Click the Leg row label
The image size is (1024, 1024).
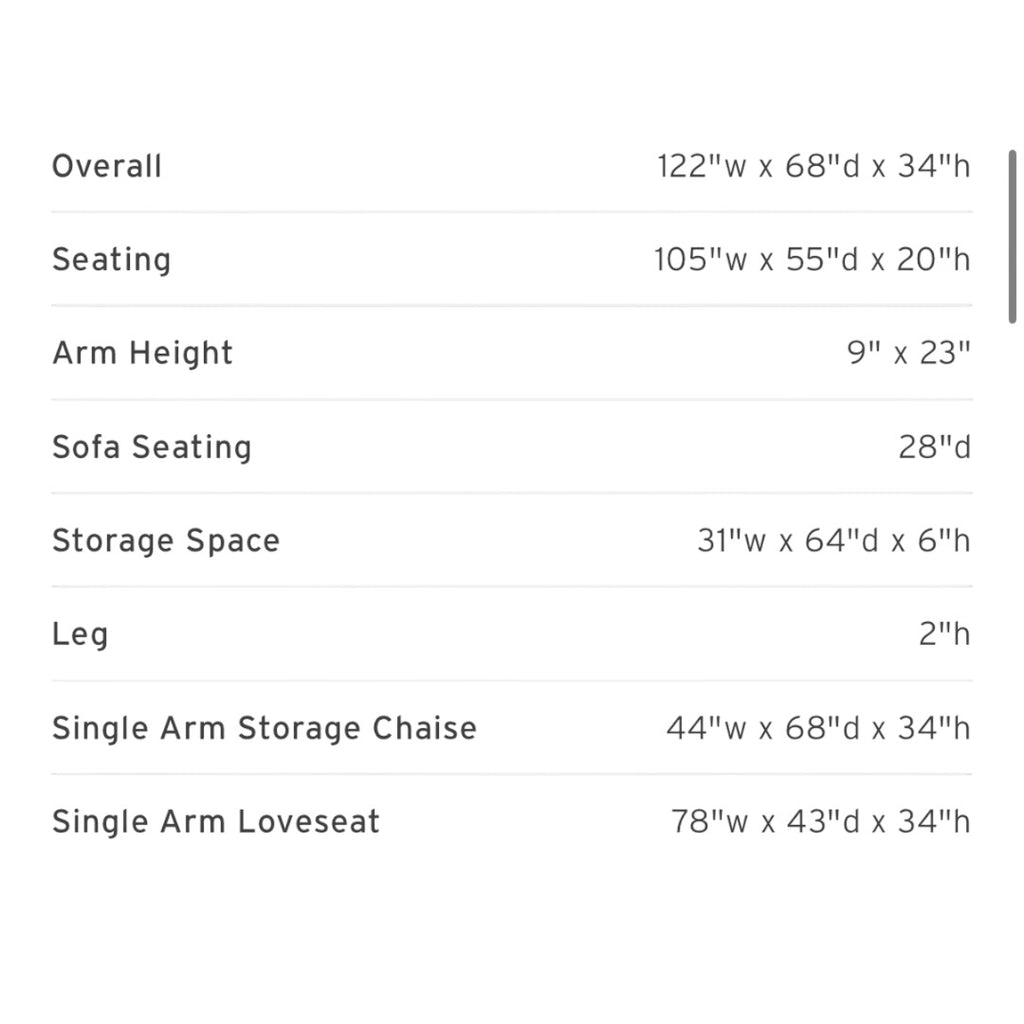pos(80,635)
